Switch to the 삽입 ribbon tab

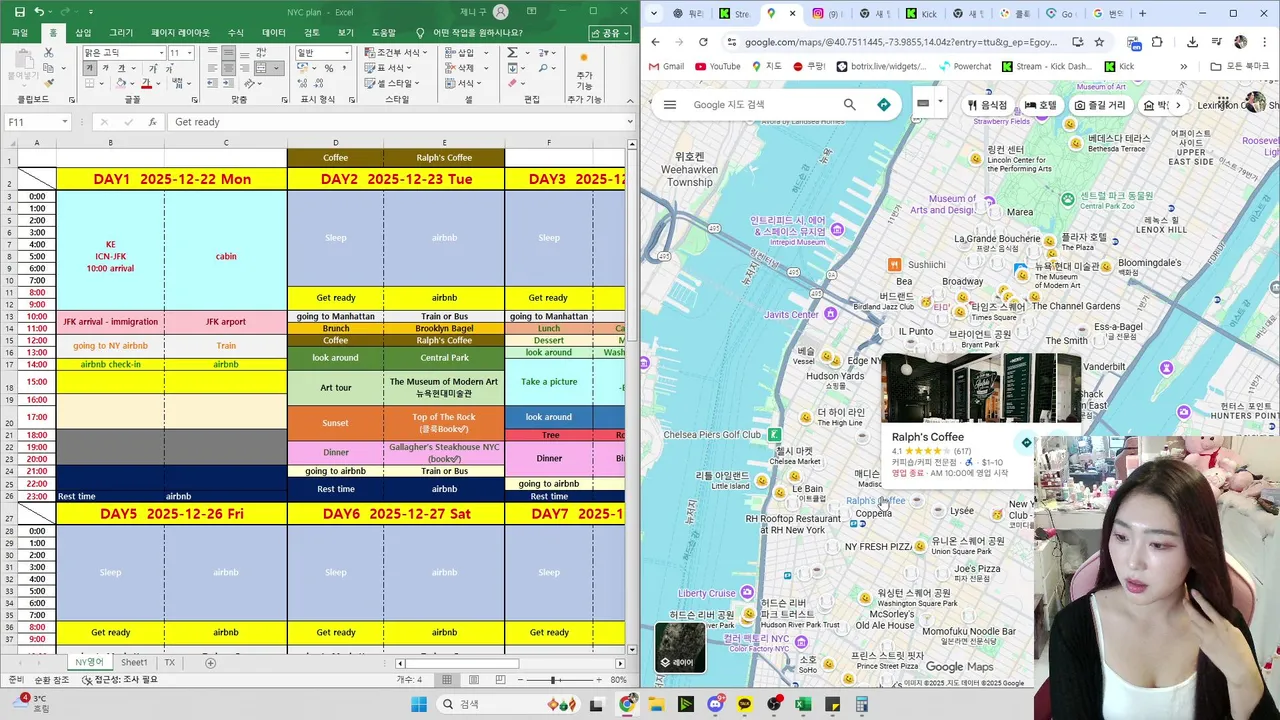pyautogui.click(x=84, y=33)
